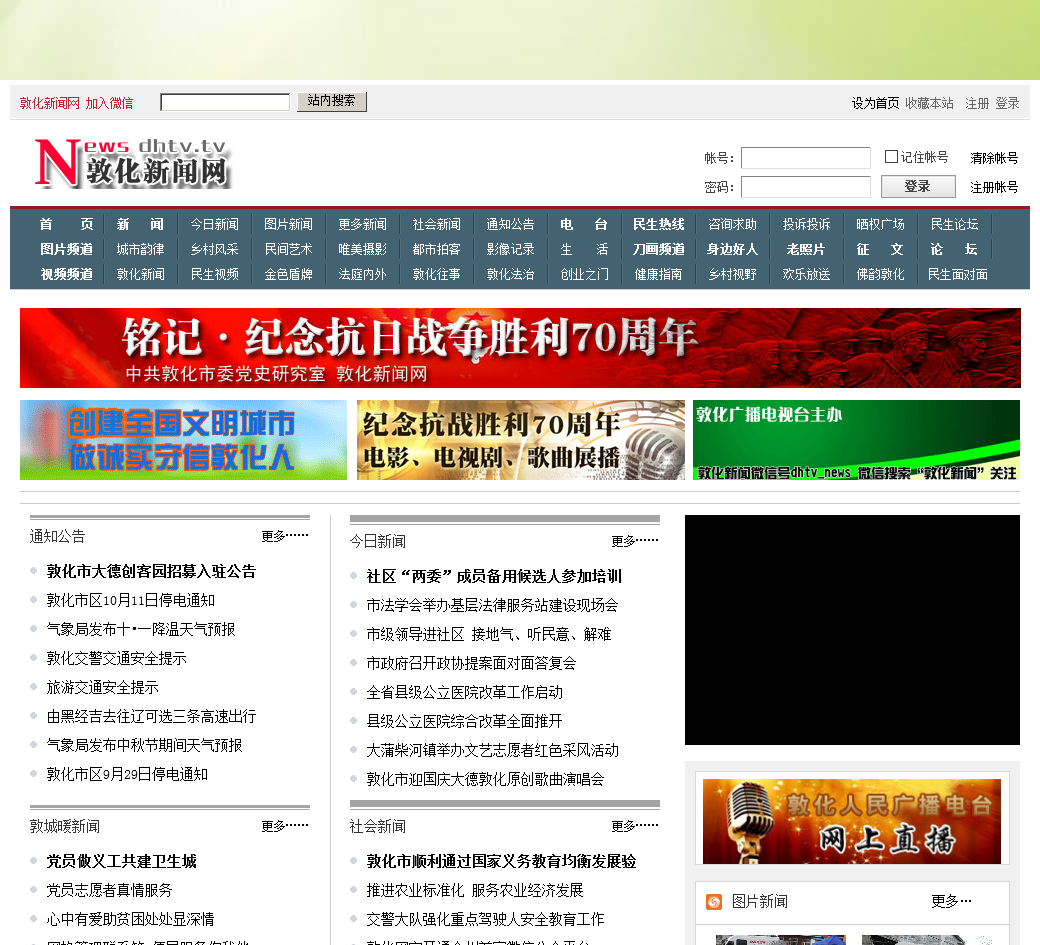Open 县级公立医院综合改革全面推开
The image size is (1040, 945).
point(464,721)
